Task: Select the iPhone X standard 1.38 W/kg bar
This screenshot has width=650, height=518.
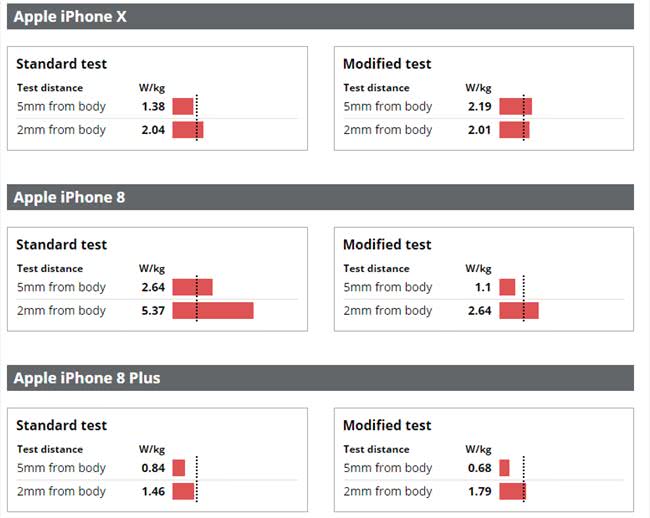Action: click(183, 107)
